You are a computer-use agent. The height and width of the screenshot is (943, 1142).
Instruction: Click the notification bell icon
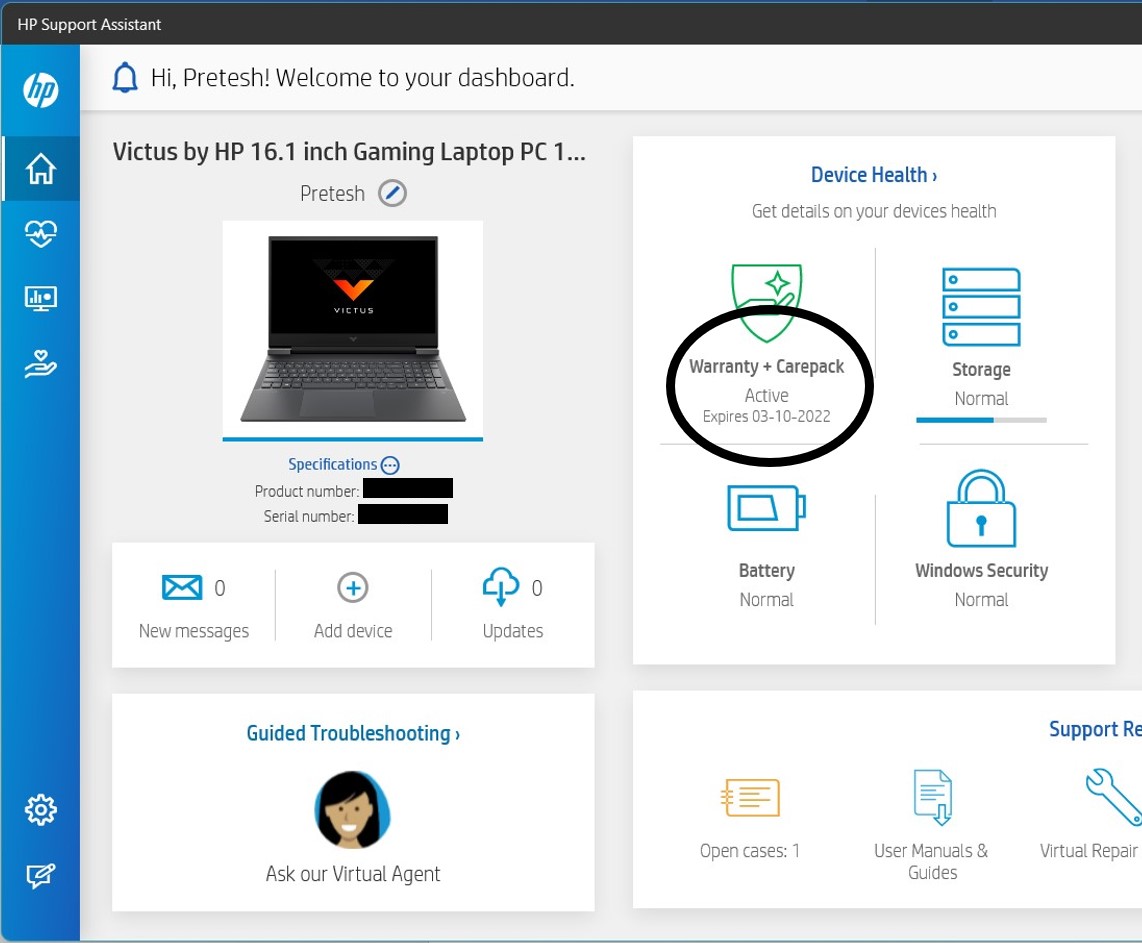(124, 76)
